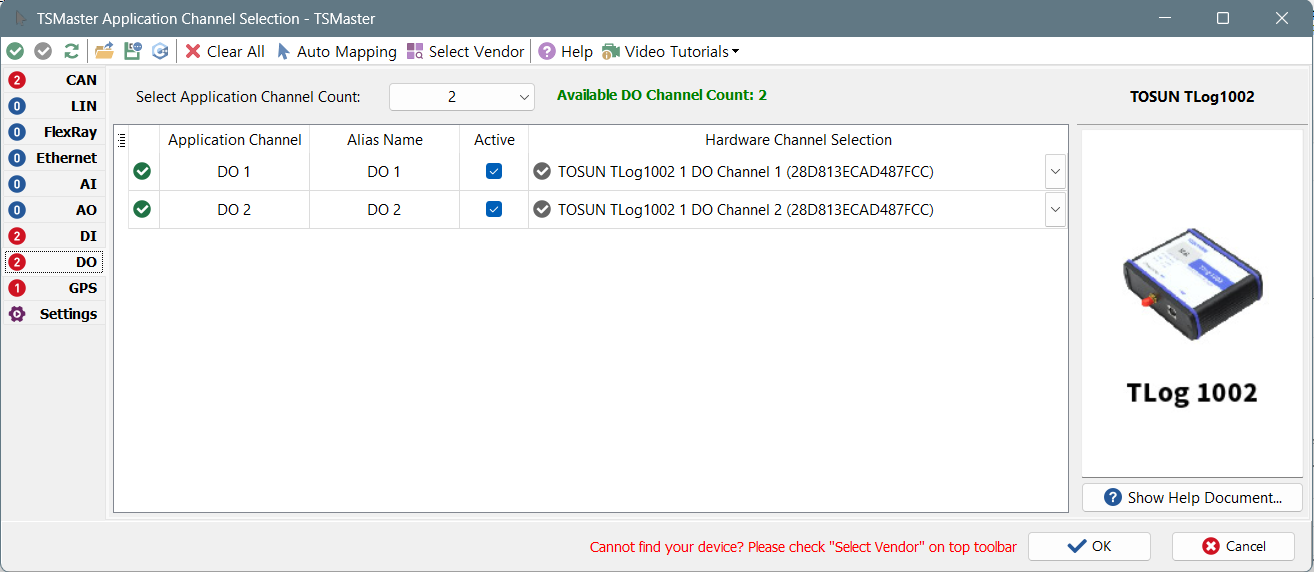The width and height of the screenshot is (1314, 572).
Task: Click the Show Help Document button
Action: click(x=1192, y=497)
